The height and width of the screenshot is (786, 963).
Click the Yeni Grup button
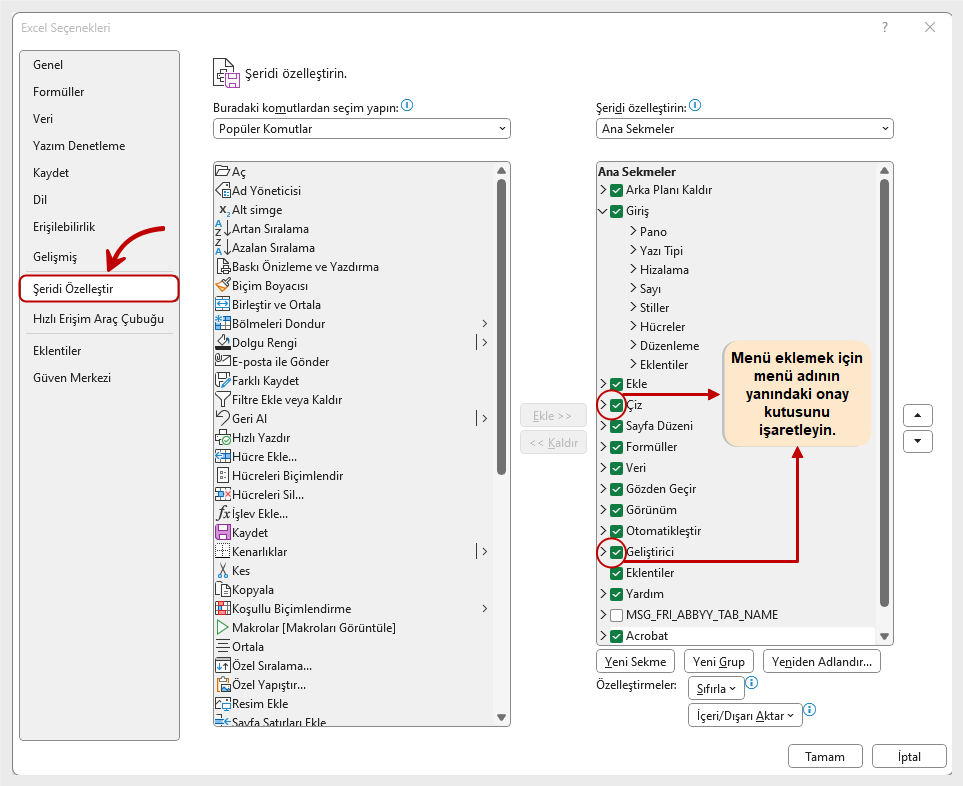[719, 661]
